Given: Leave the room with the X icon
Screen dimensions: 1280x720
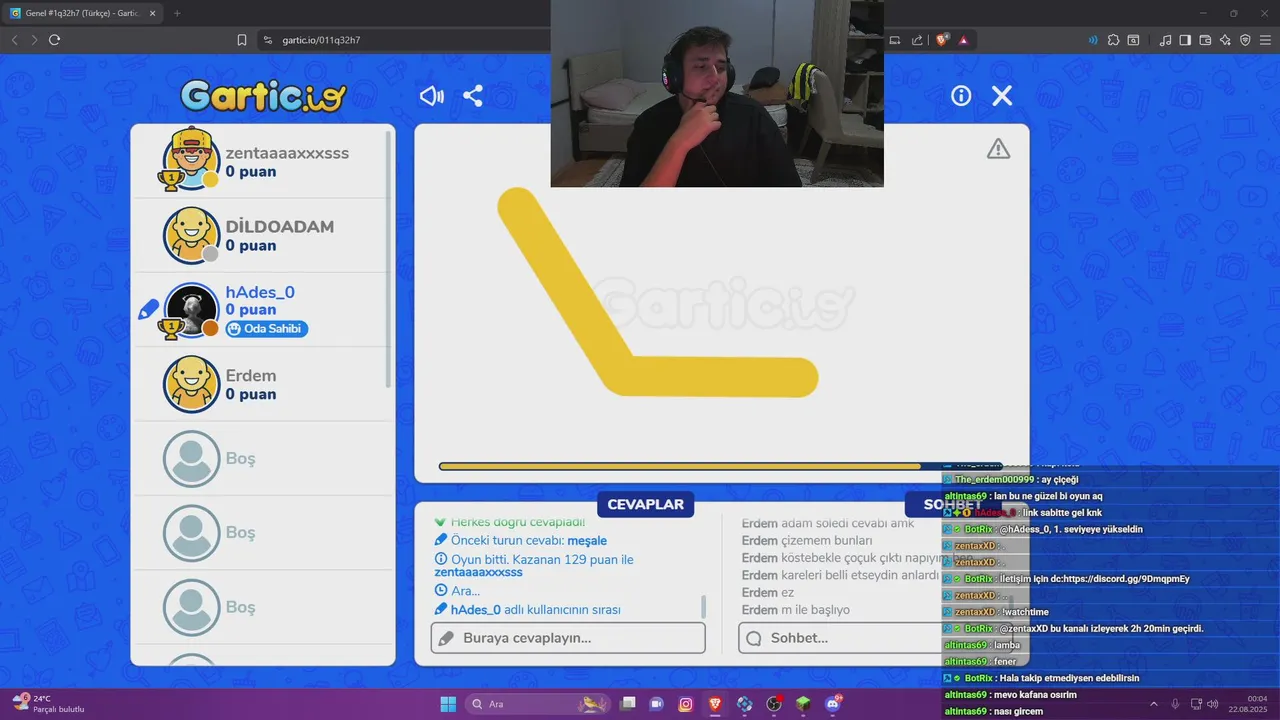Looking at the screenshot, I should [x=1002, y=96].
